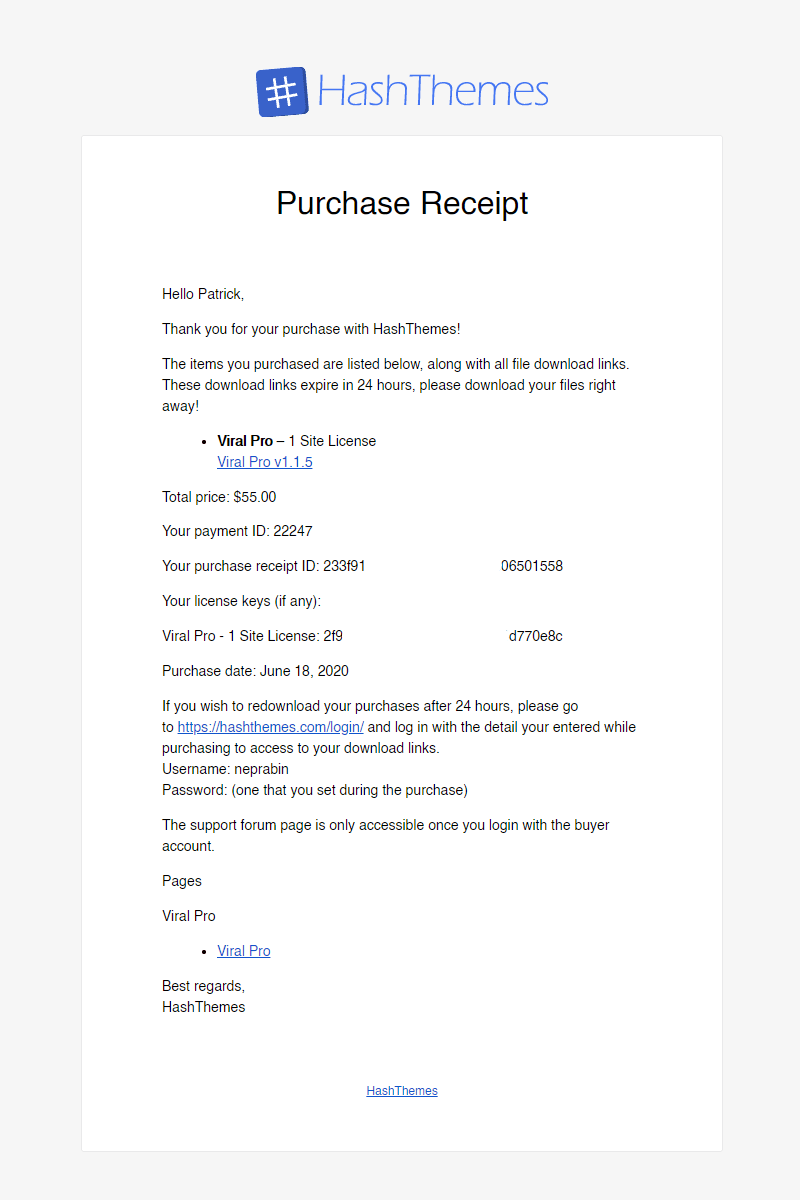Open the Viral Pro link under Pages

(x=244, y=951)
